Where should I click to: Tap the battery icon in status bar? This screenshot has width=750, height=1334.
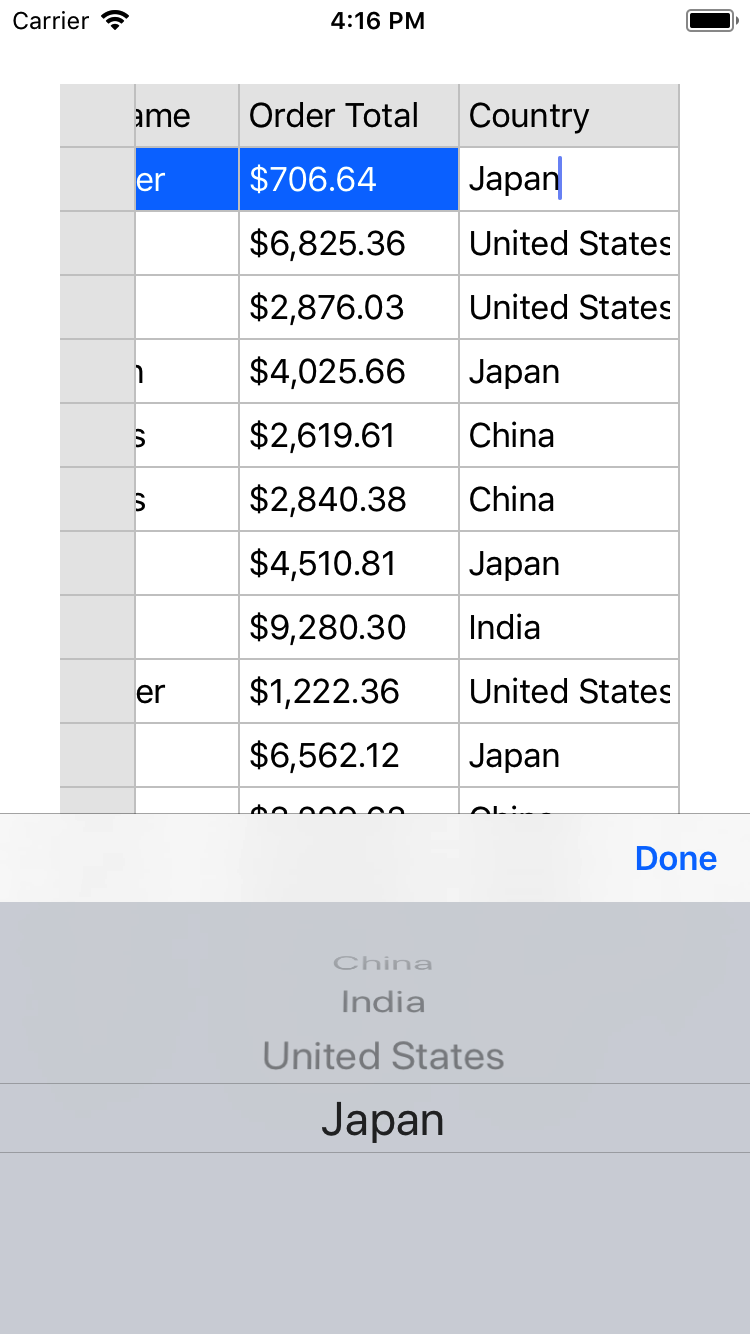(x=711, y=21)
